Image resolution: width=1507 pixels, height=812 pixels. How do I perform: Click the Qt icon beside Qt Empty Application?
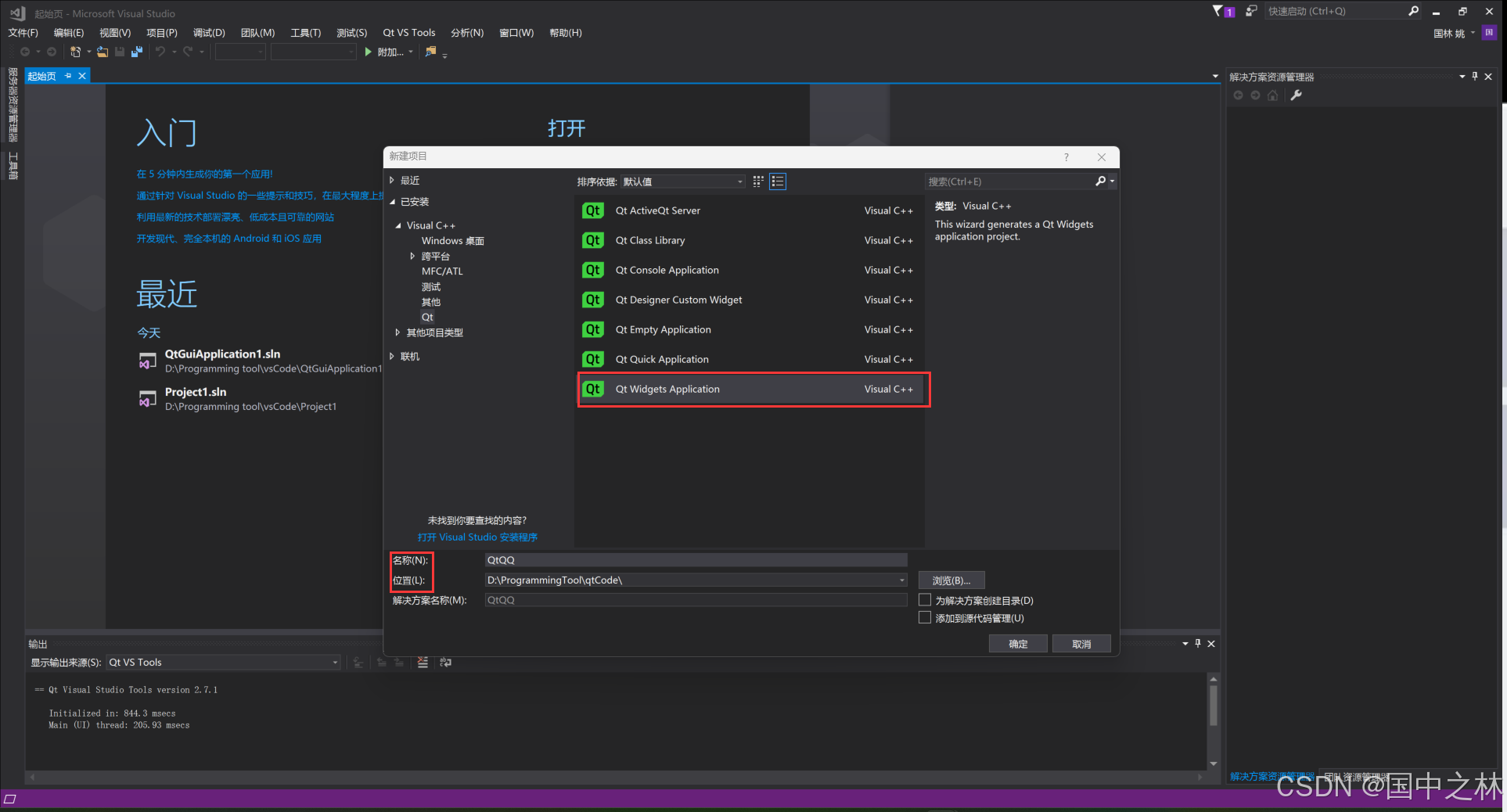[x=593, y=329]
